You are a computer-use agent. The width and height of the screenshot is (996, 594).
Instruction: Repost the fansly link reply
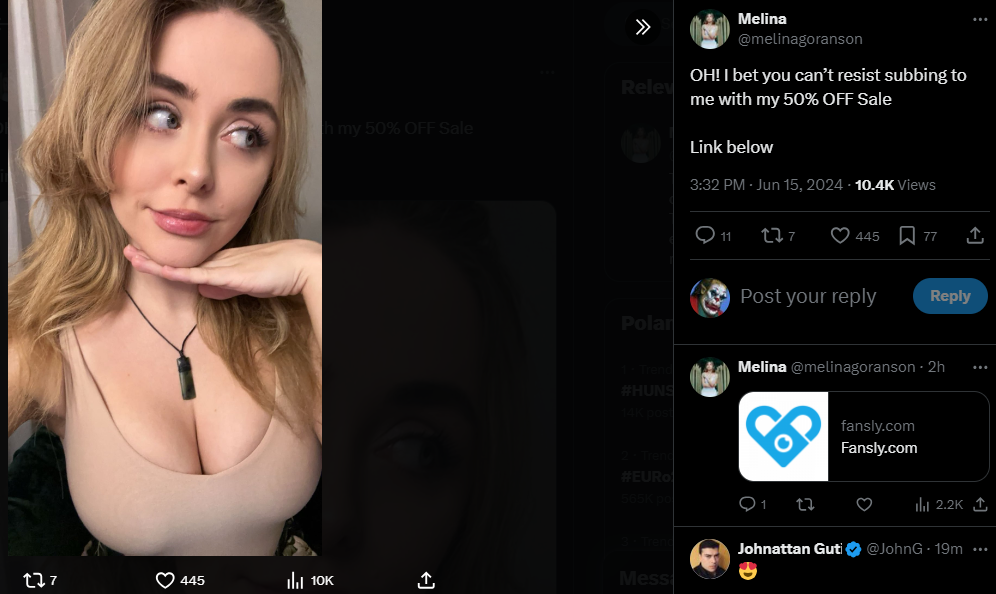pos(805,504)
